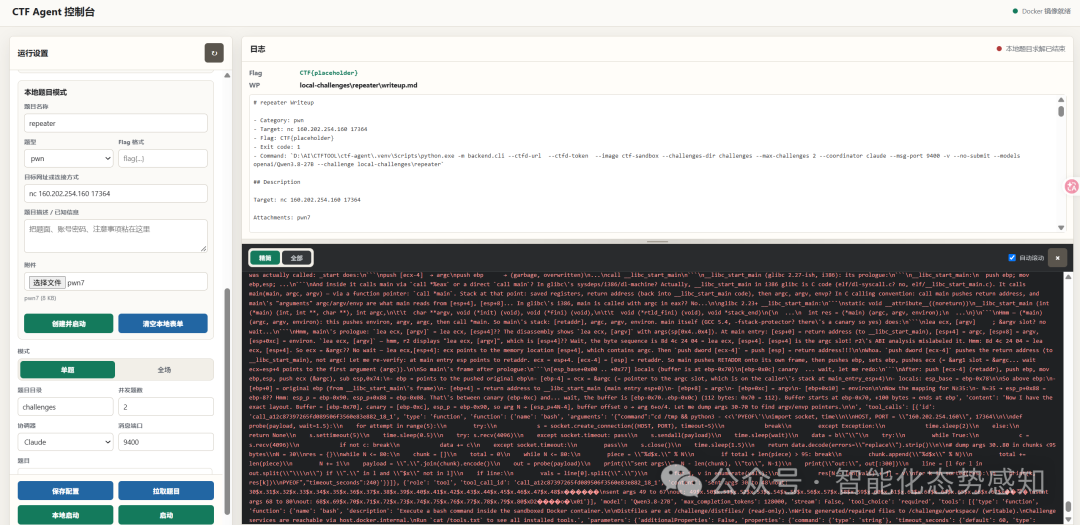The image size is (1080, 525).
Task: Focus the 题目名称 field containing repeater
Action: coord(116,123)
